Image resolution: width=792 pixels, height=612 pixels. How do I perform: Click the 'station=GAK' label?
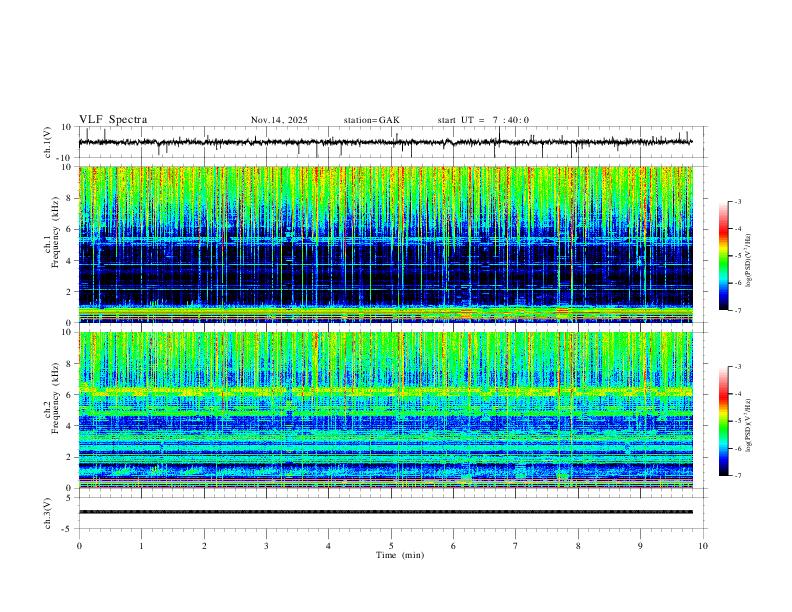pos(371,120)
